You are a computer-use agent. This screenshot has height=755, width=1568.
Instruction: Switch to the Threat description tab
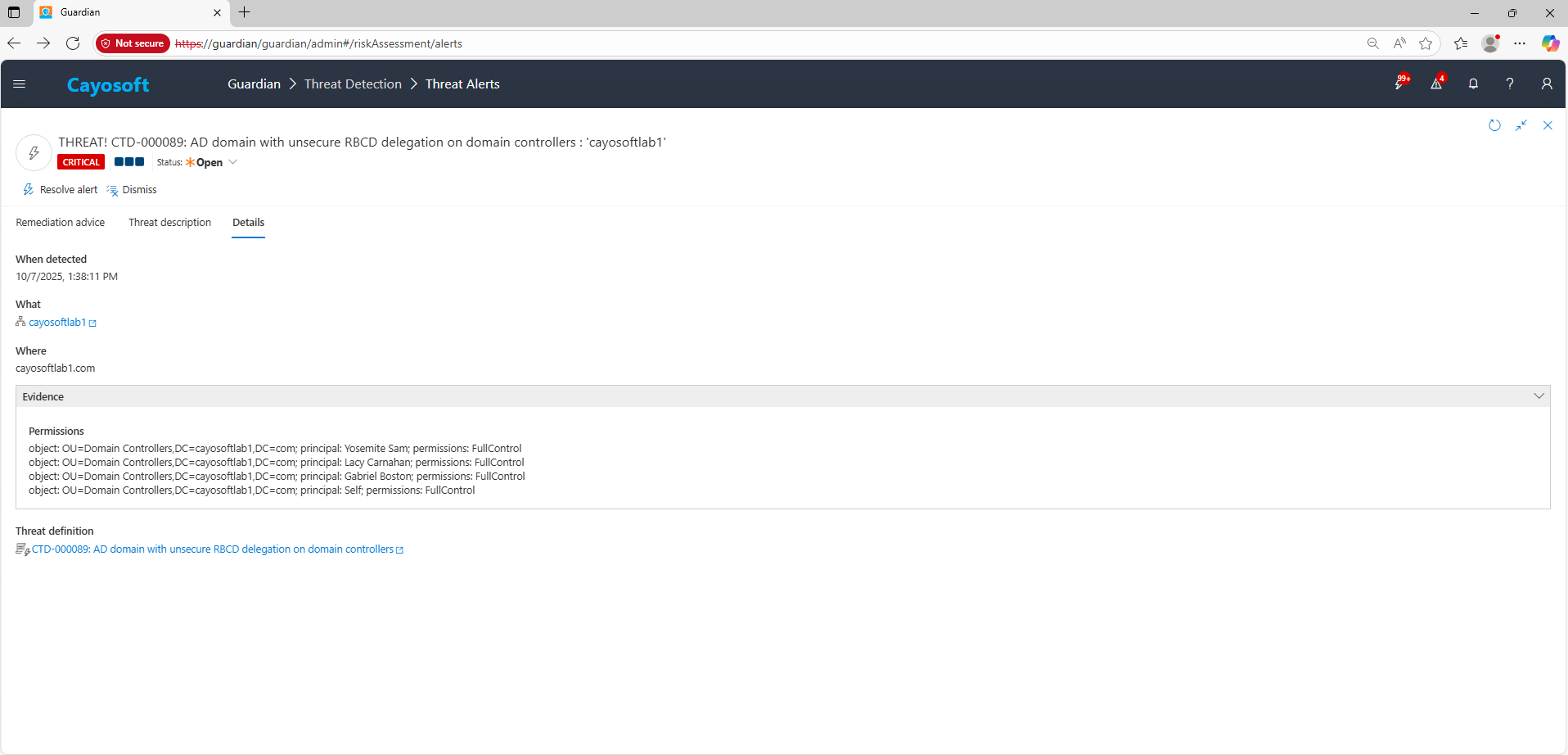(169, 223)
